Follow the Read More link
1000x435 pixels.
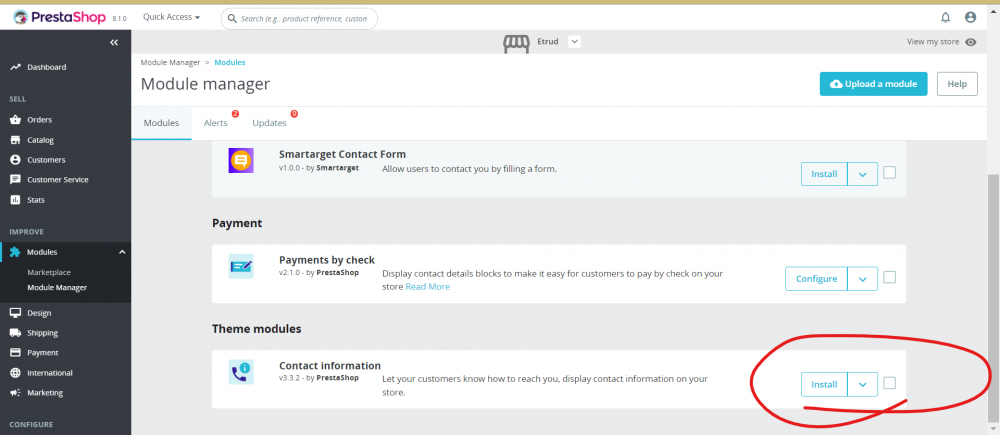(x=427, y=287)
